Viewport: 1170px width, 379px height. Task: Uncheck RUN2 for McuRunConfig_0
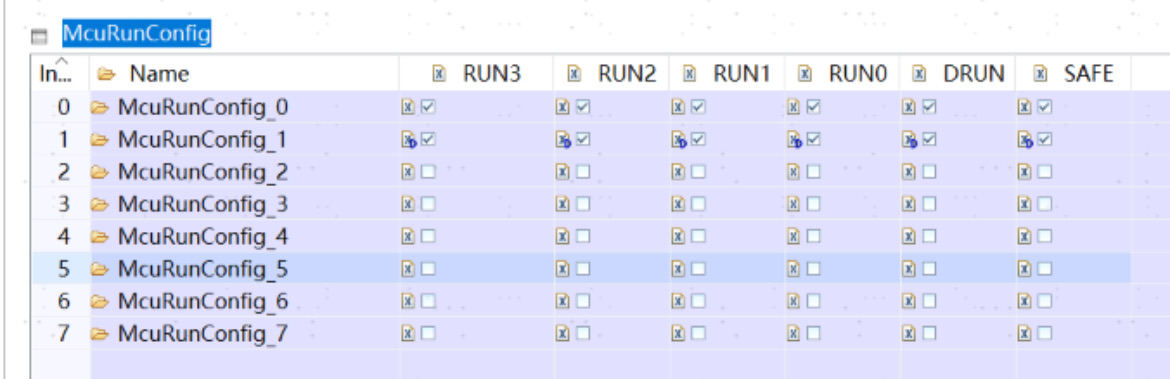coord(583,107)
